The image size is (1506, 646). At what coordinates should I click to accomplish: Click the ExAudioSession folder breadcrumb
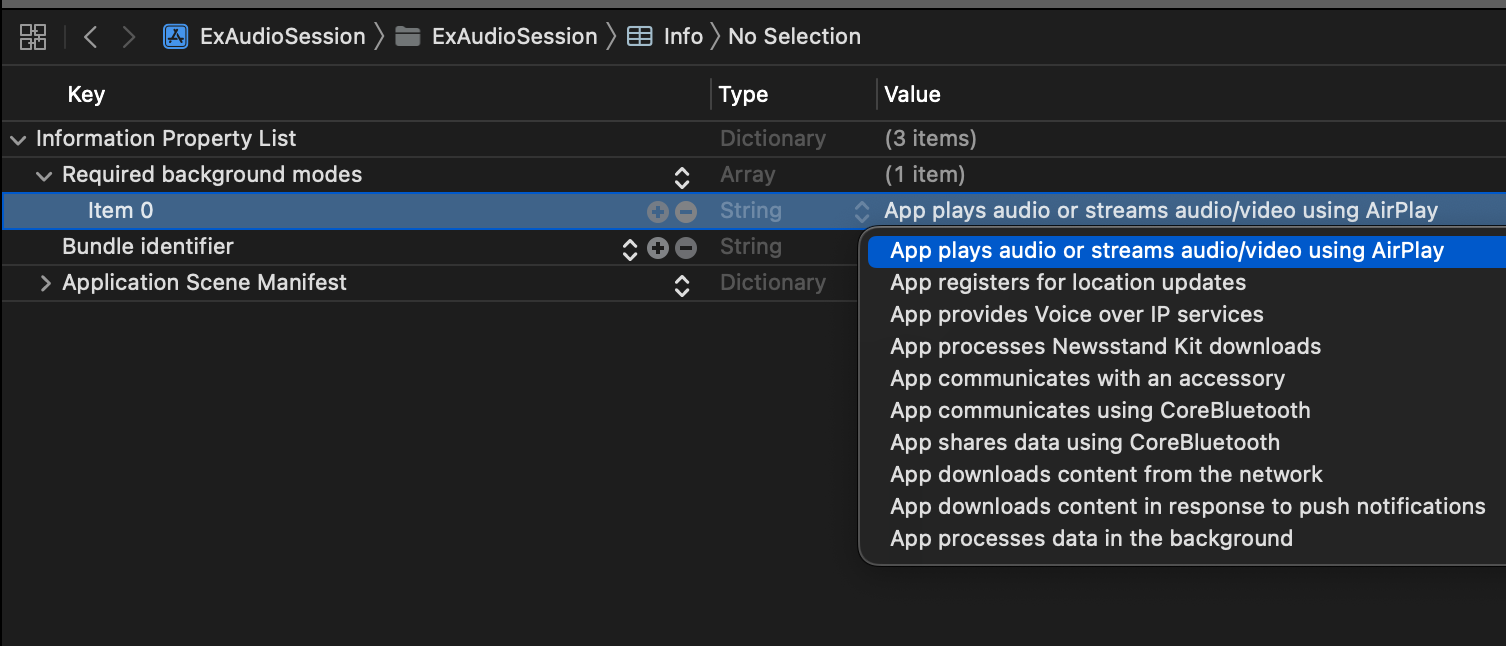(x=496, y=37)
